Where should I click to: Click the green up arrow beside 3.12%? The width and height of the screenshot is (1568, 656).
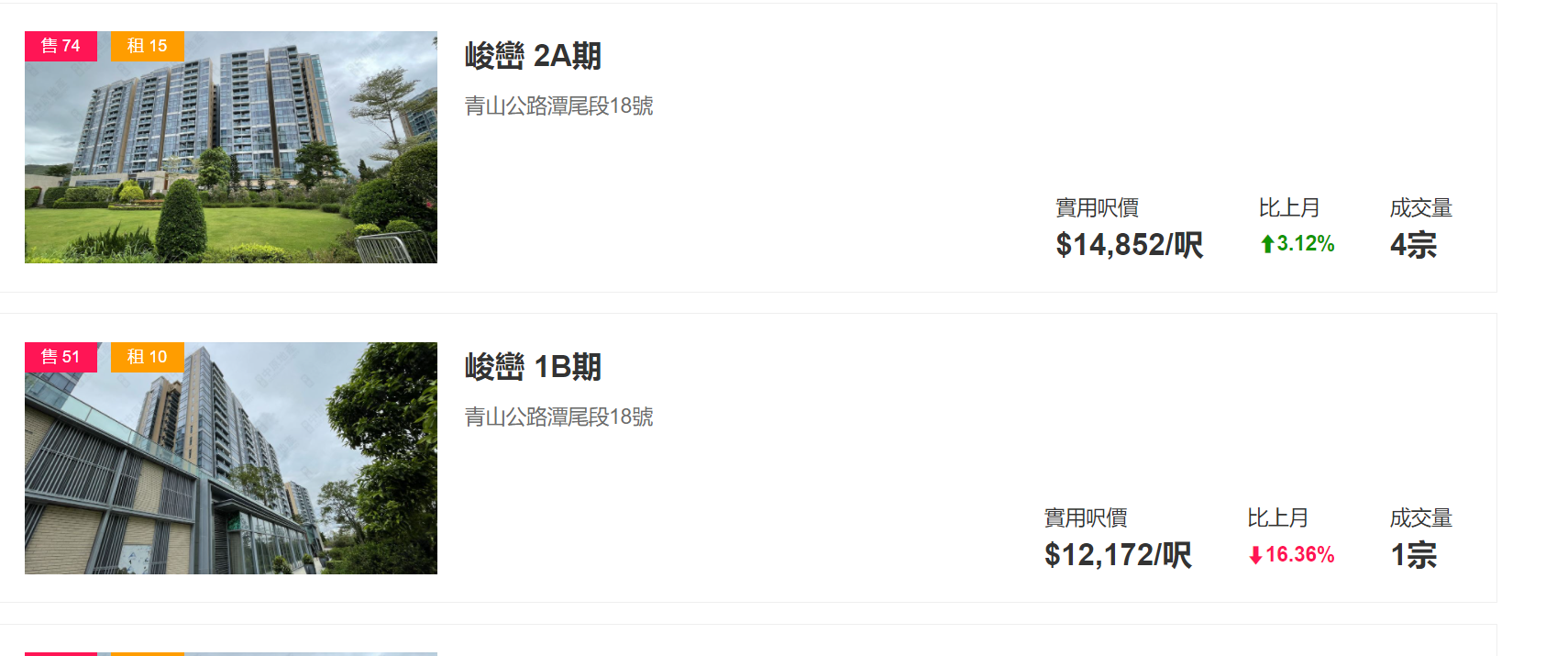[1267, 244]
